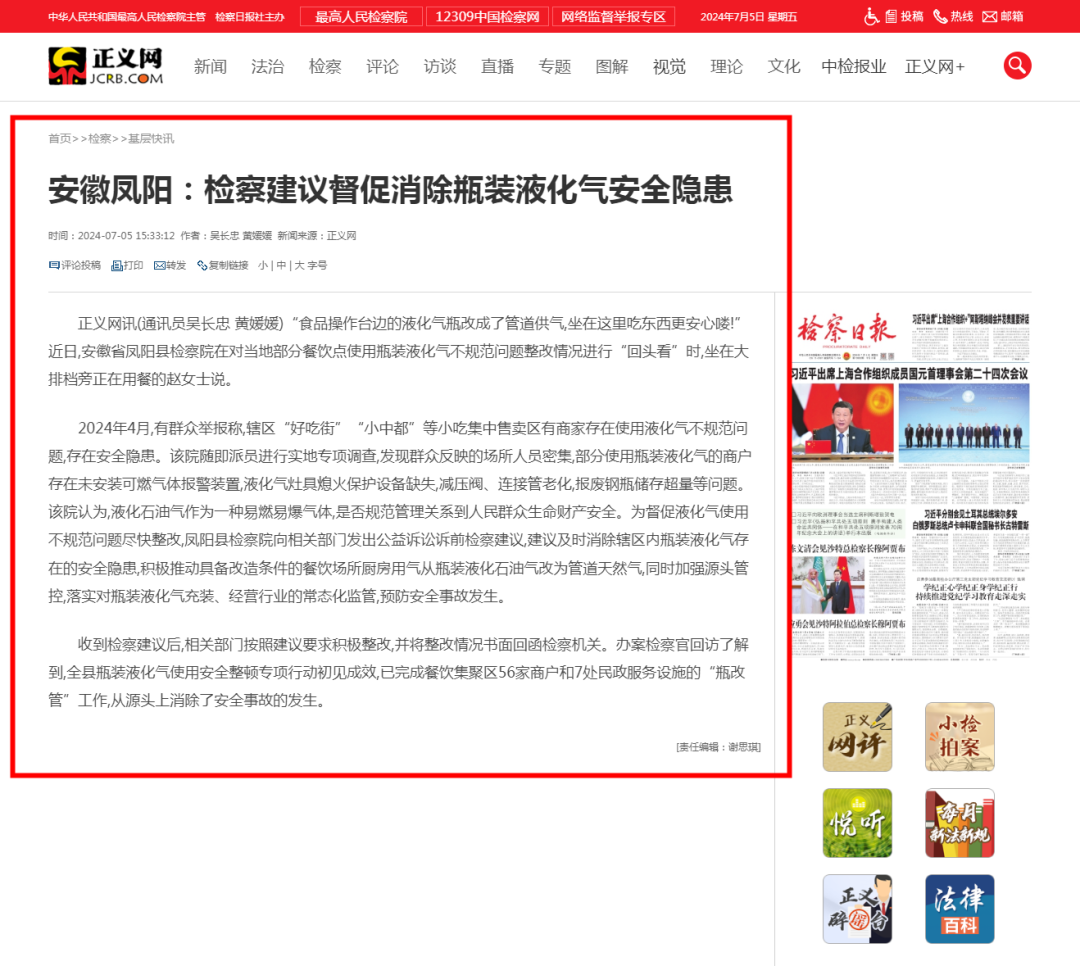Open the 悦听 tile
This screenshot has width=1080, height=966.
(x=857, y=823)
